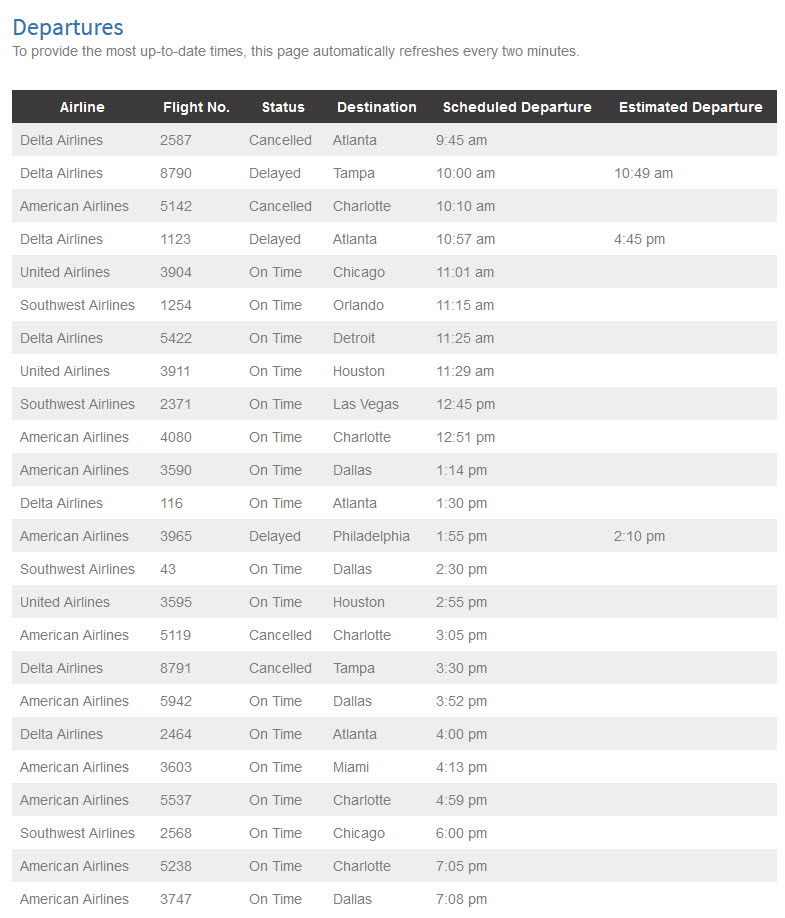Click the Detroit destination cell
This screenshot has height=918, width=785.
point(354,338)
